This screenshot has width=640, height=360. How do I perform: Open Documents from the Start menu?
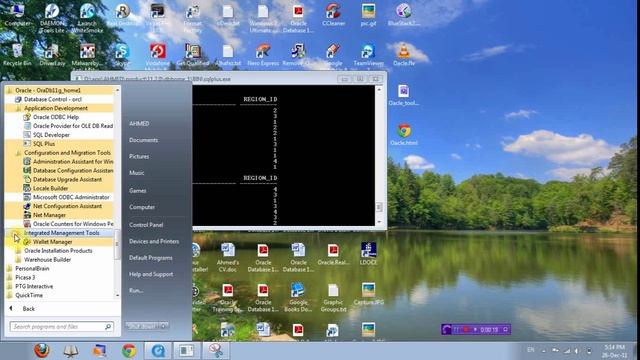coord(143,140)
